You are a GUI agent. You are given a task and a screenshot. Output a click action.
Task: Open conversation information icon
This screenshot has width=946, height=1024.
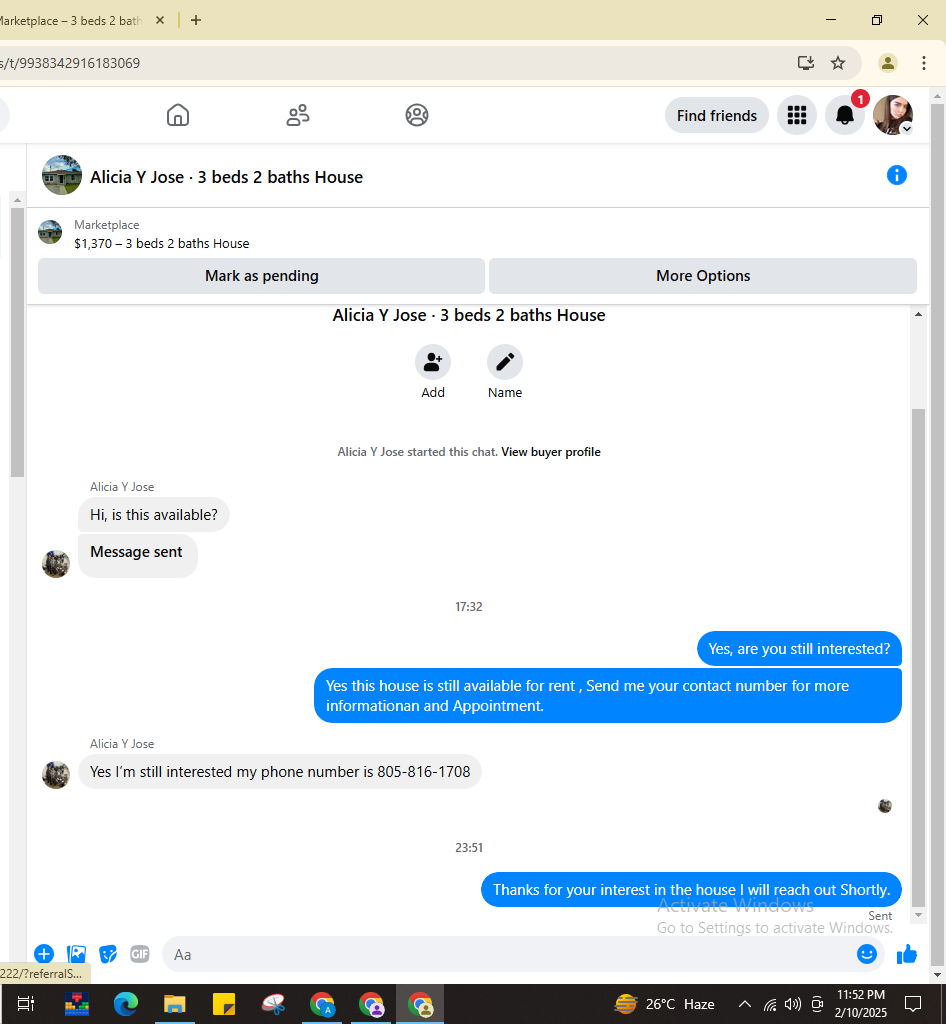pos(896,175)
